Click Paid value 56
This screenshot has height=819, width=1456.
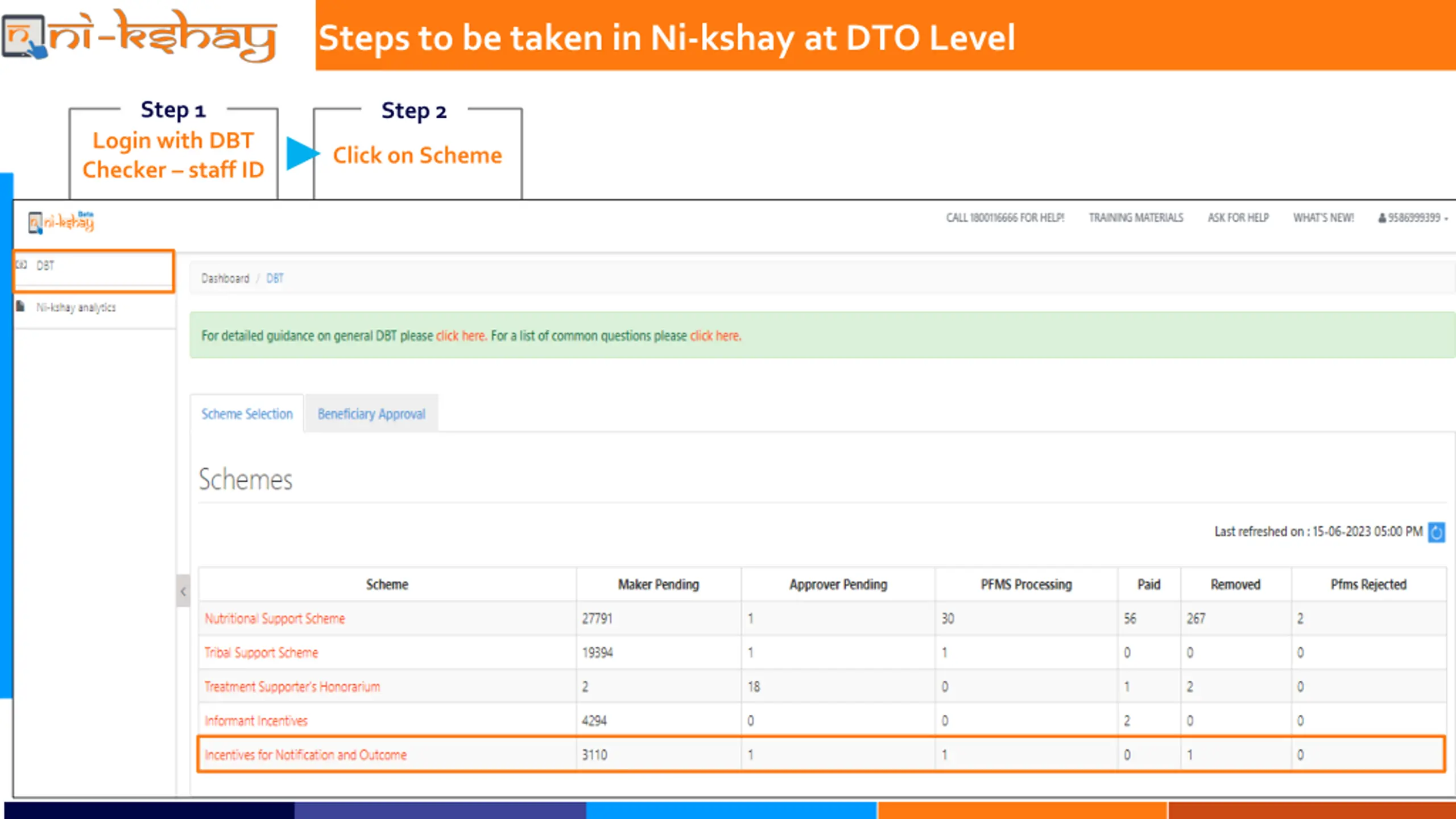[1130, 618]
